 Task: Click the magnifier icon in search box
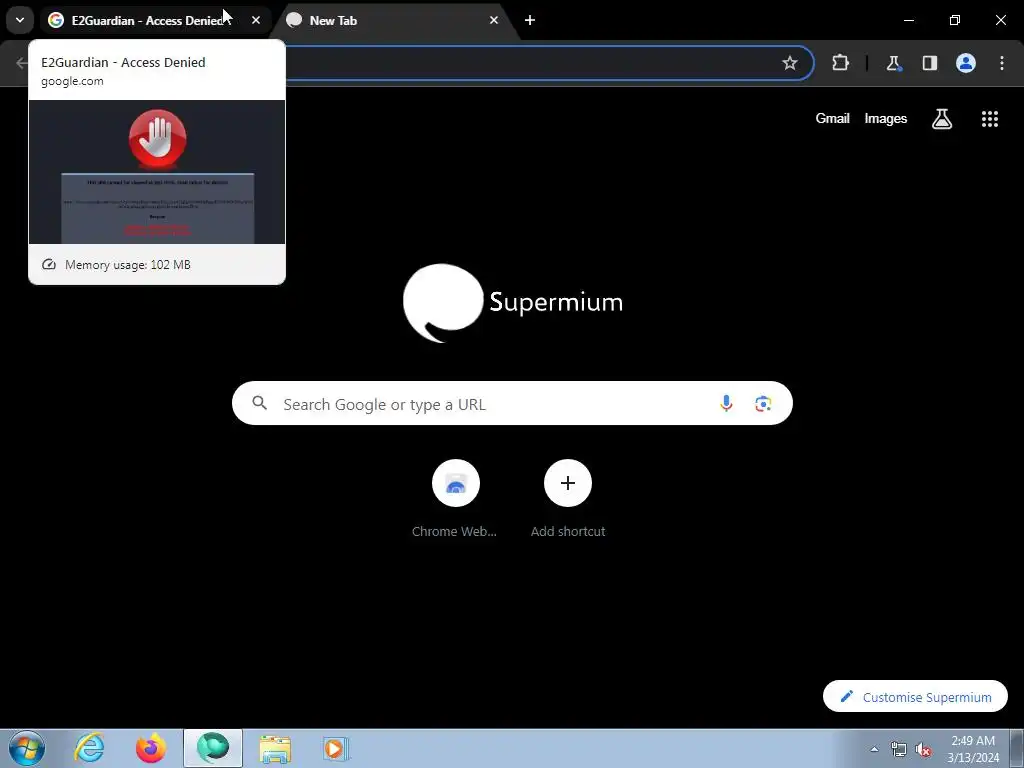tap(260, 403)
